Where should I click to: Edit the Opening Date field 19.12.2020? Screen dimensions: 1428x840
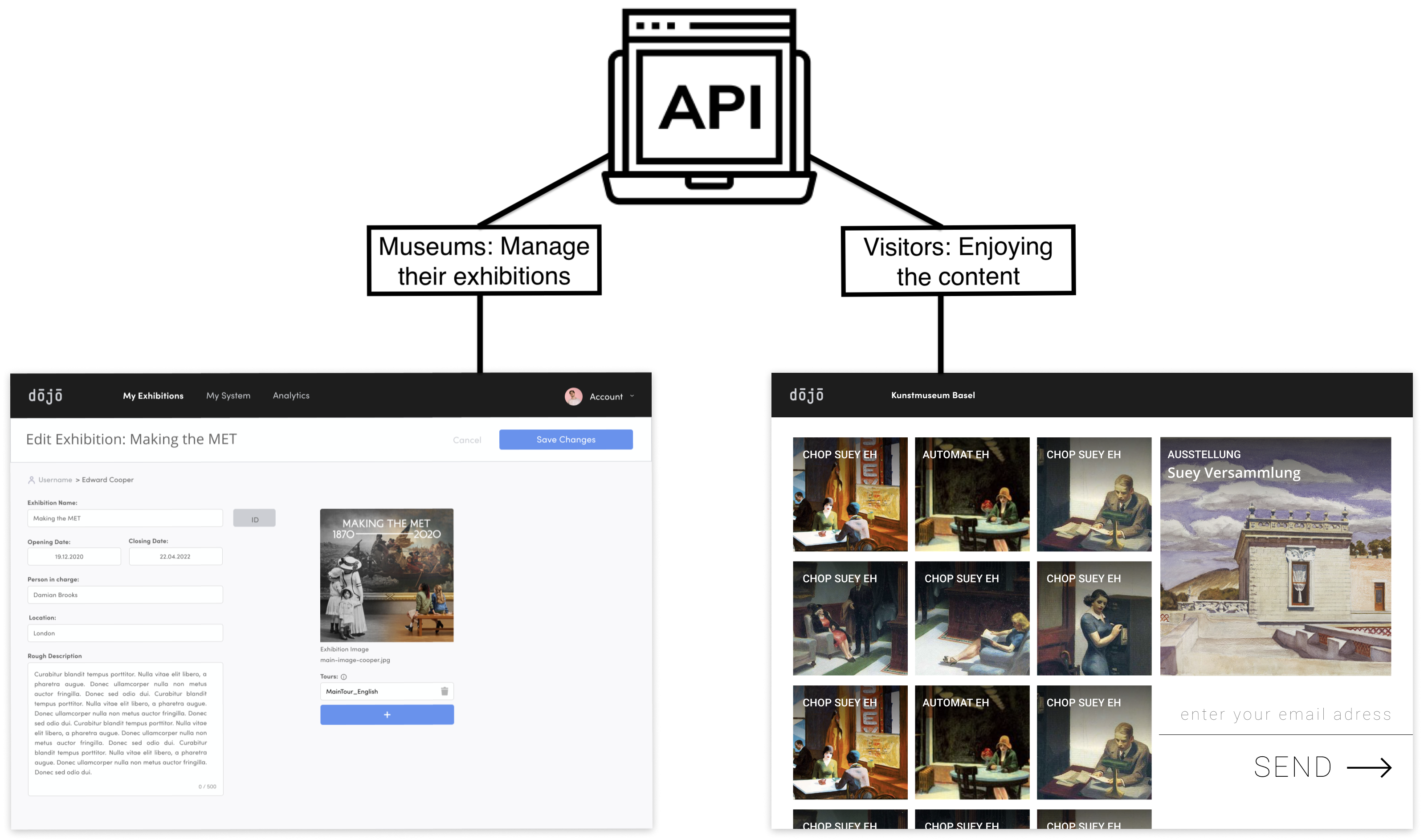74,557
